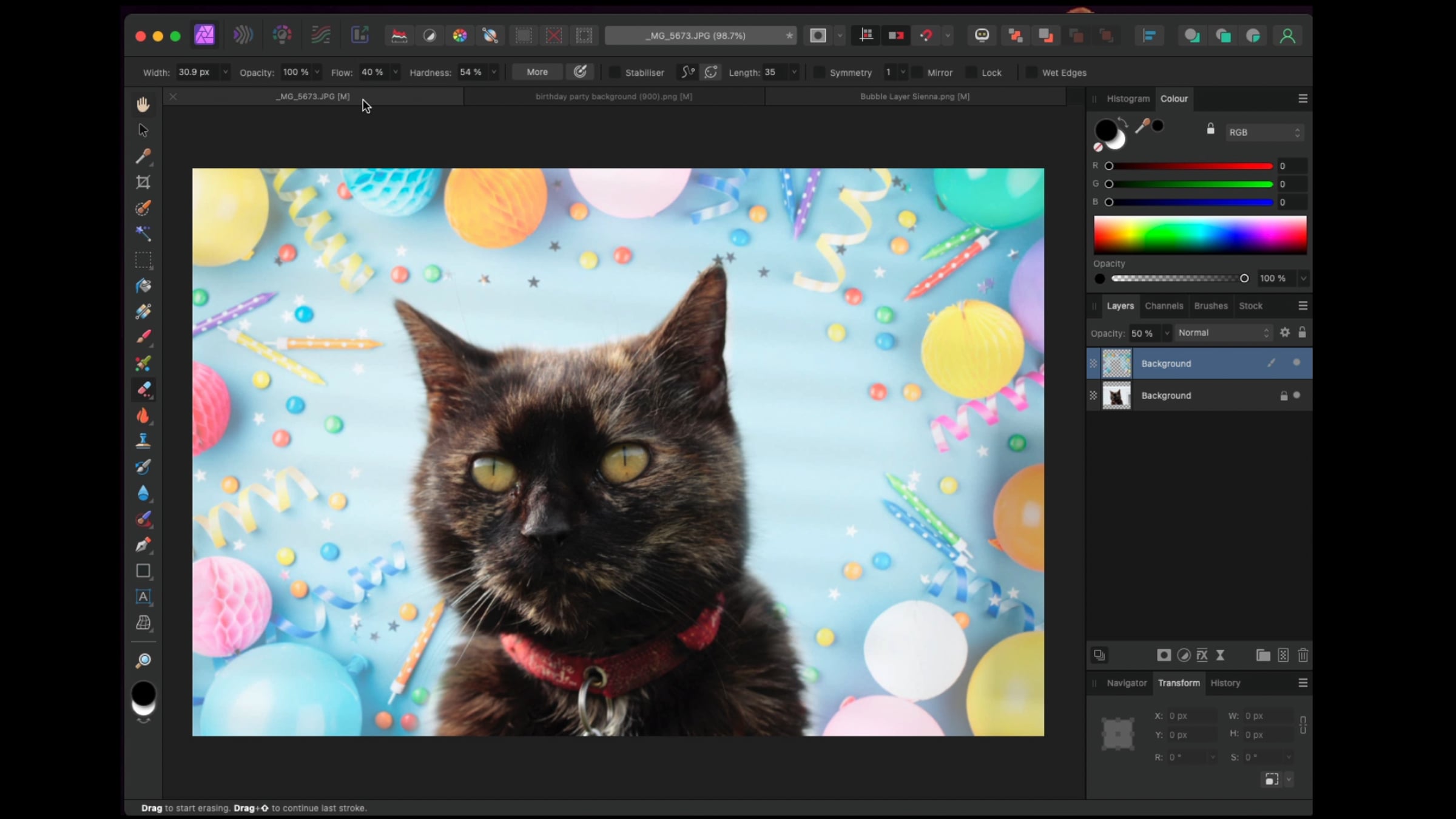Pick a colour from the spectrum bar
The height and width of the screenshot is (819, 1456).
point(1199,234)
